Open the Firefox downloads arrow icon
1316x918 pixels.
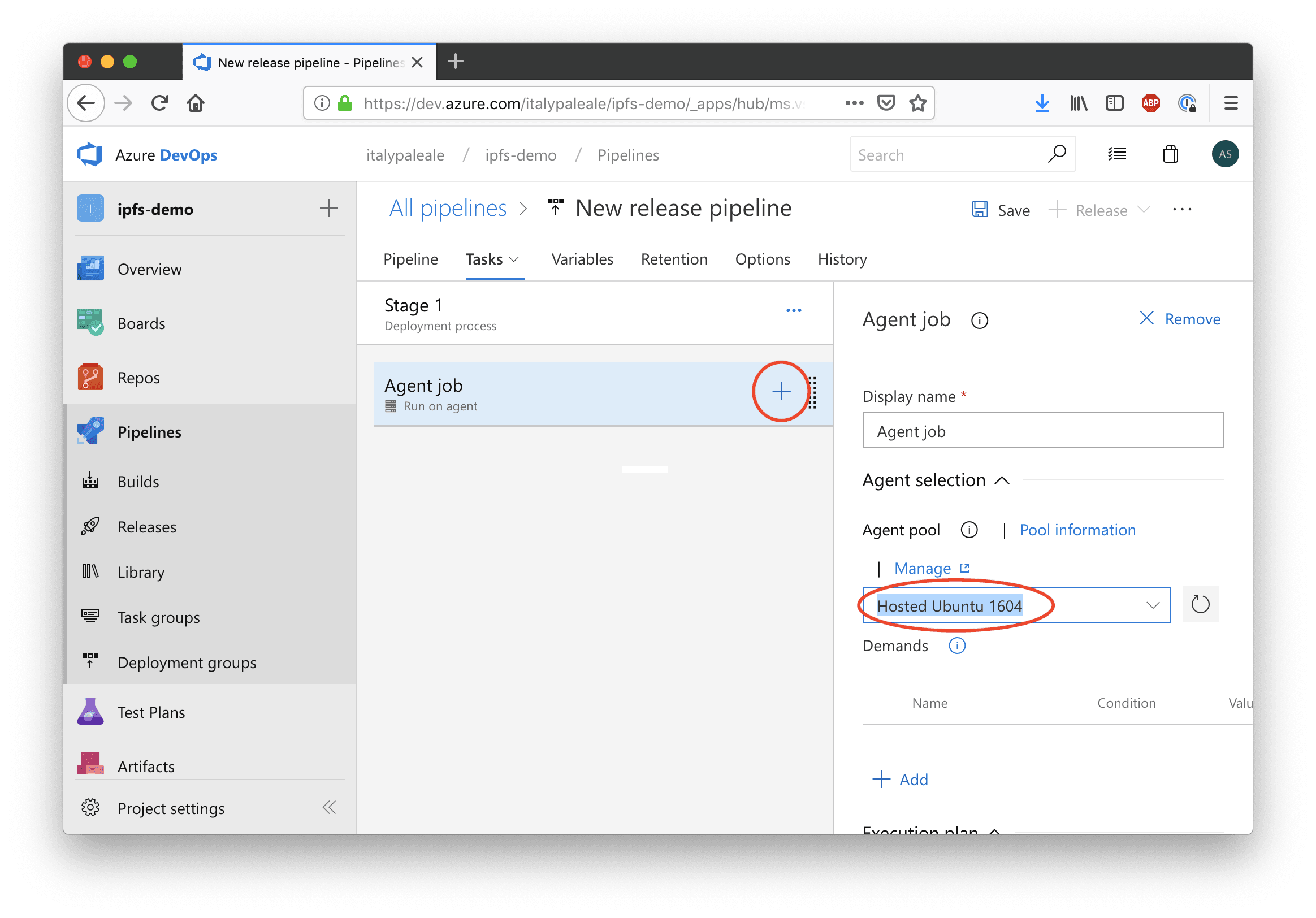point(1042,103)
